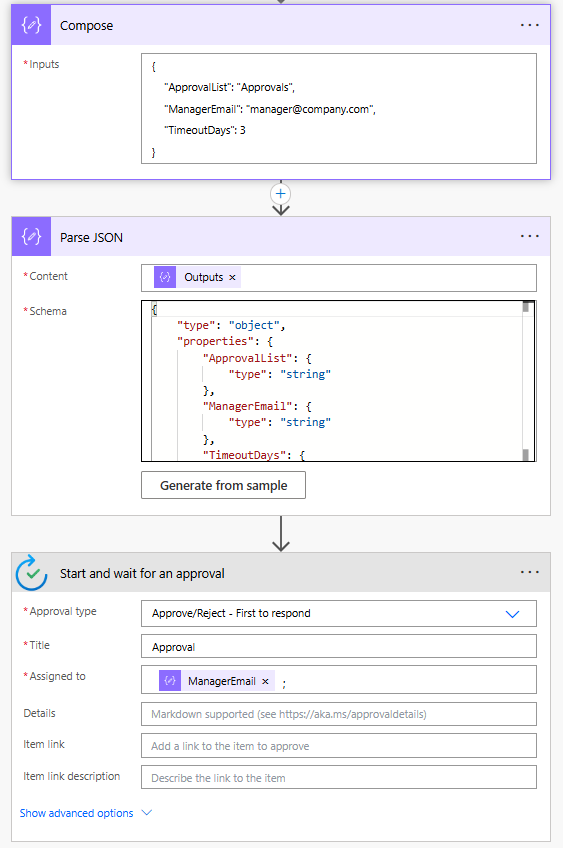Click the Item link input field
Image resolution: width=563 pixels, height=848 pixels.
coord(339,746)
